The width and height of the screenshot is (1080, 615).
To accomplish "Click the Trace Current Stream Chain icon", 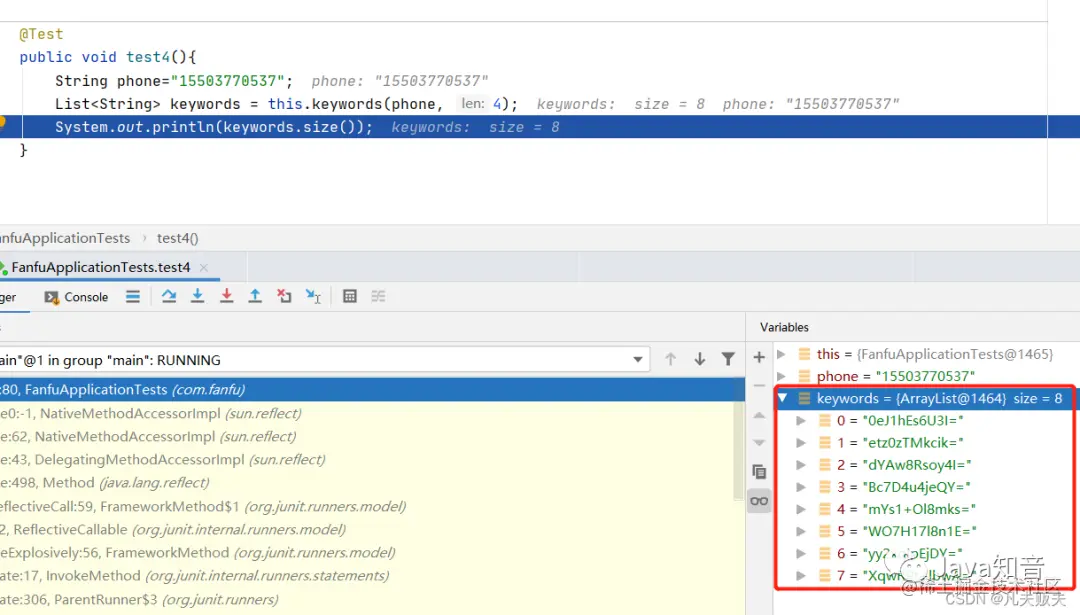I will 378,296.
